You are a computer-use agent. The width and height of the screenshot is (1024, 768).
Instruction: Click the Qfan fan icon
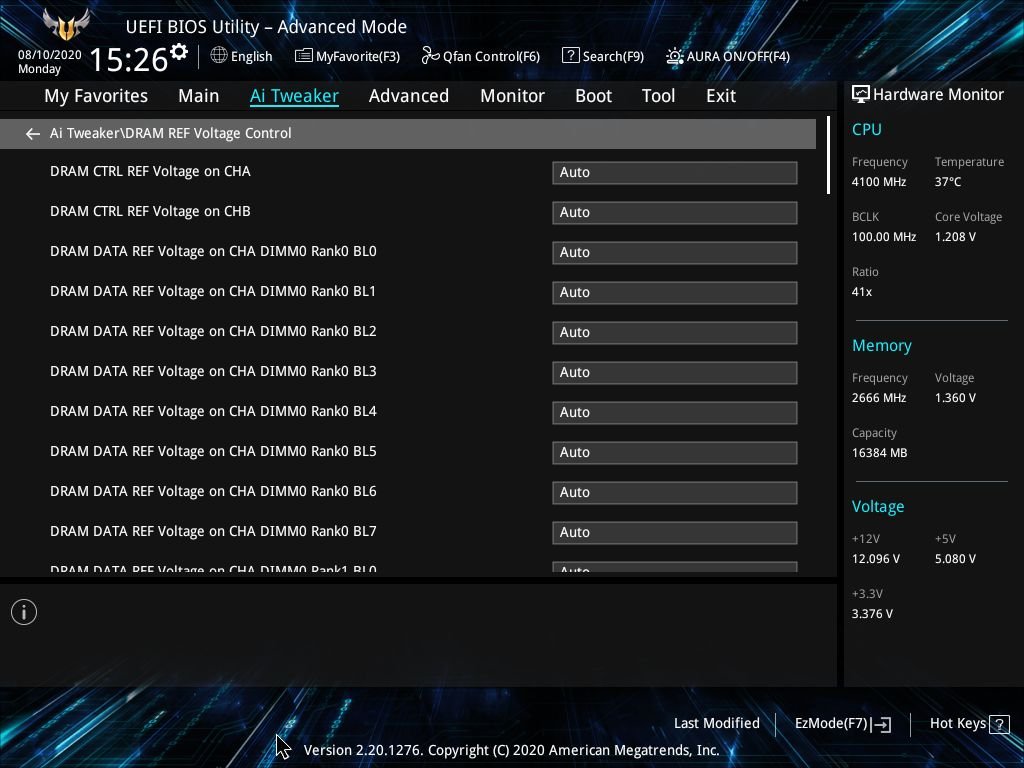(430, 56)
